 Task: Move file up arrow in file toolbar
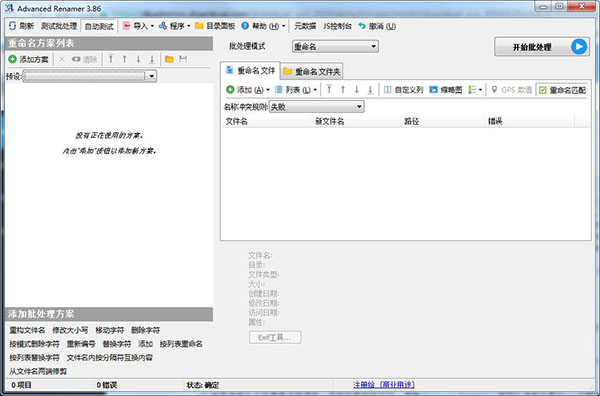(342, 90)
